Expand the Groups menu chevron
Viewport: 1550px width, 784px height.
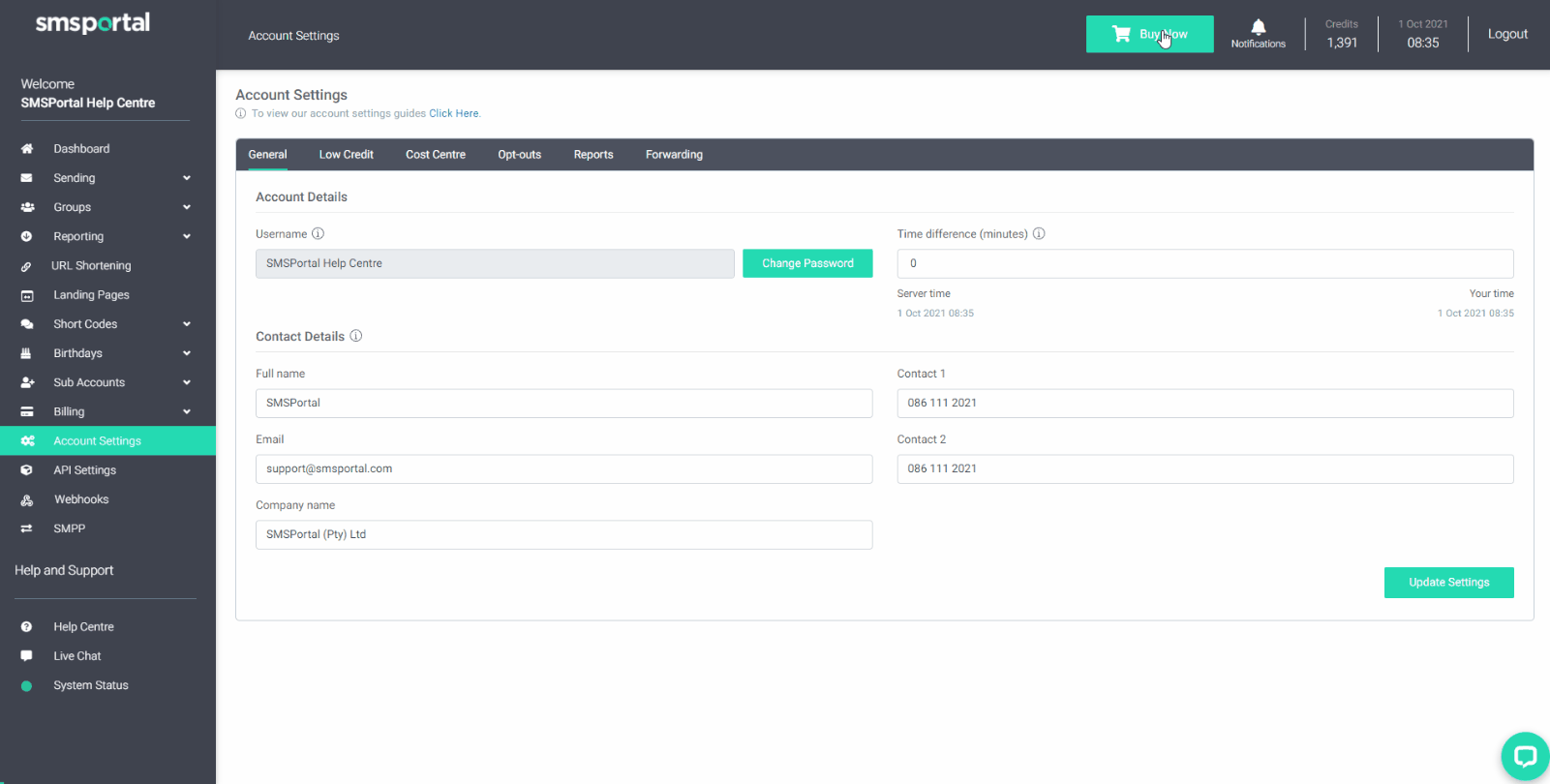[187, 207]
